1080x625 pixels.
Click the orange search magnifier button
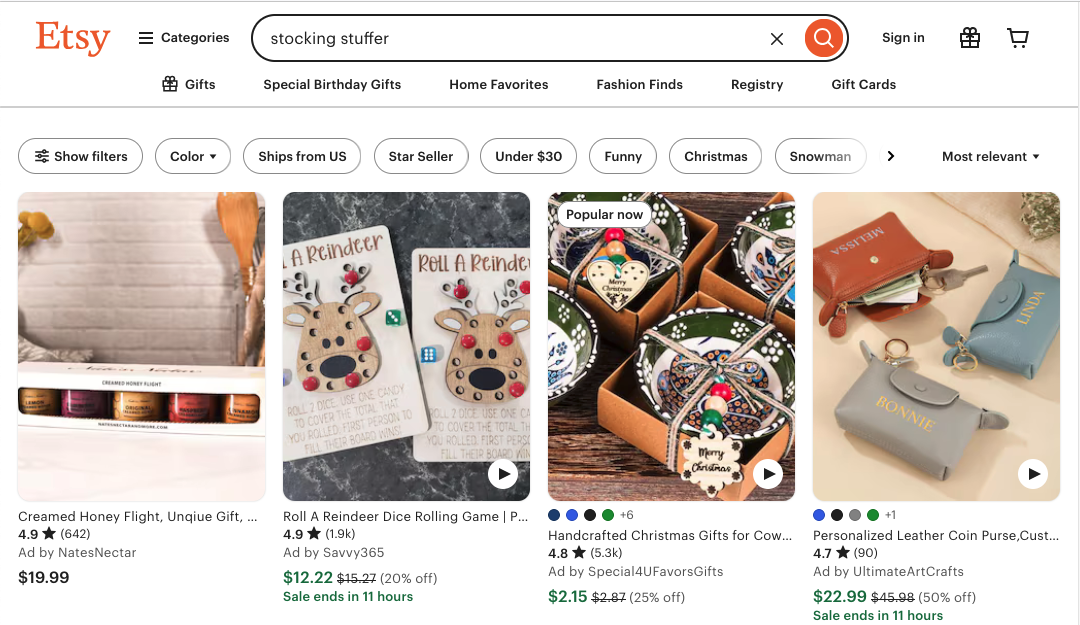(823, 39)
